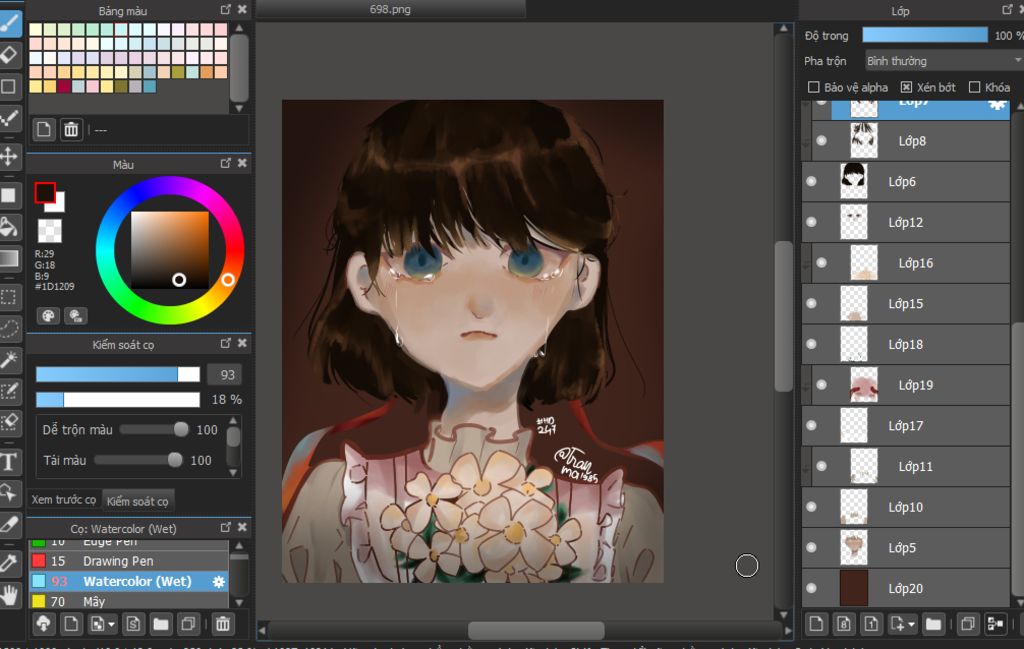Undock the Màu color panel
This screenshot has width=1024, height=649.
tap(225, 163)
